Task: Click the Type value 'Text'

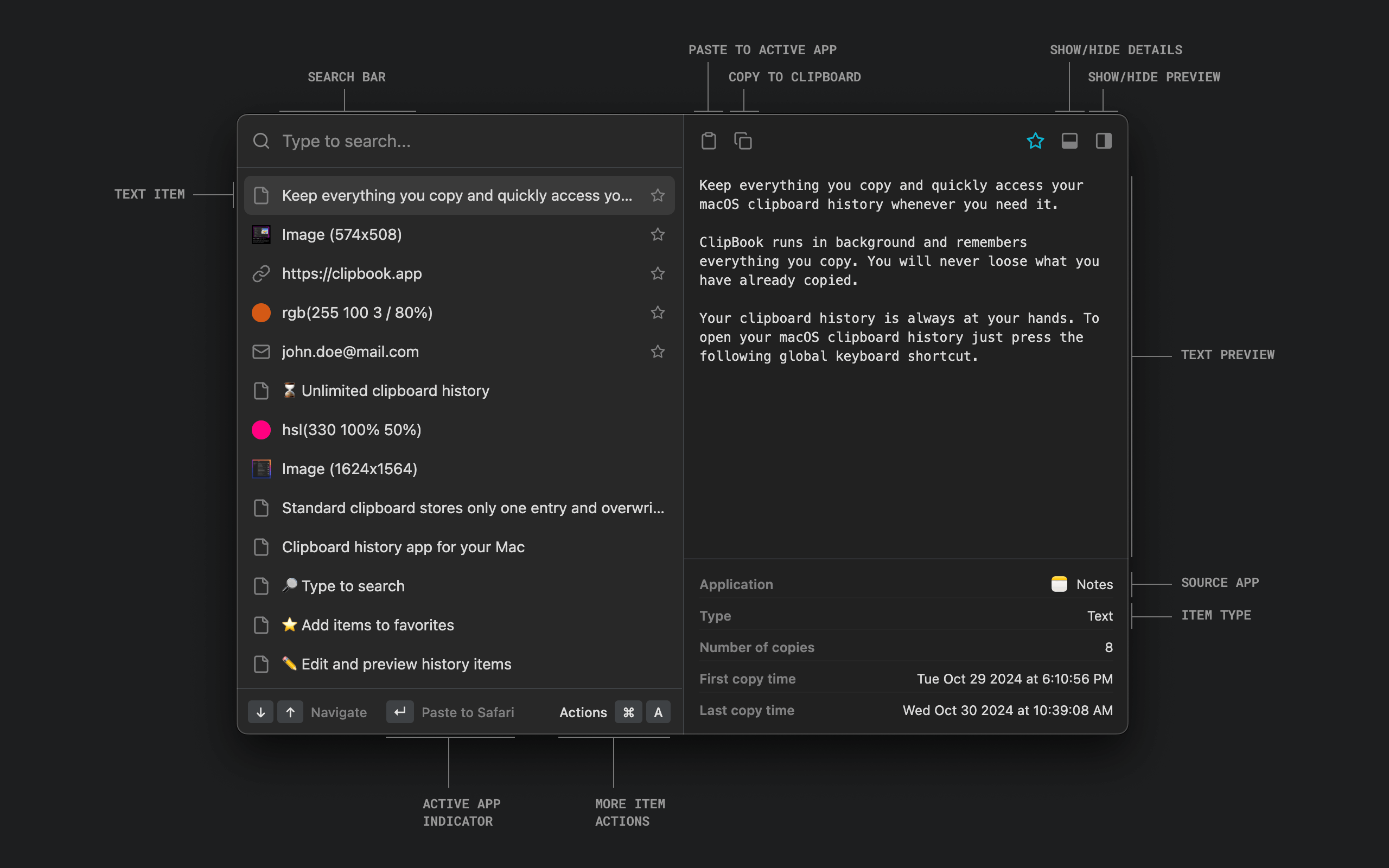Action: coord(1100,616)
